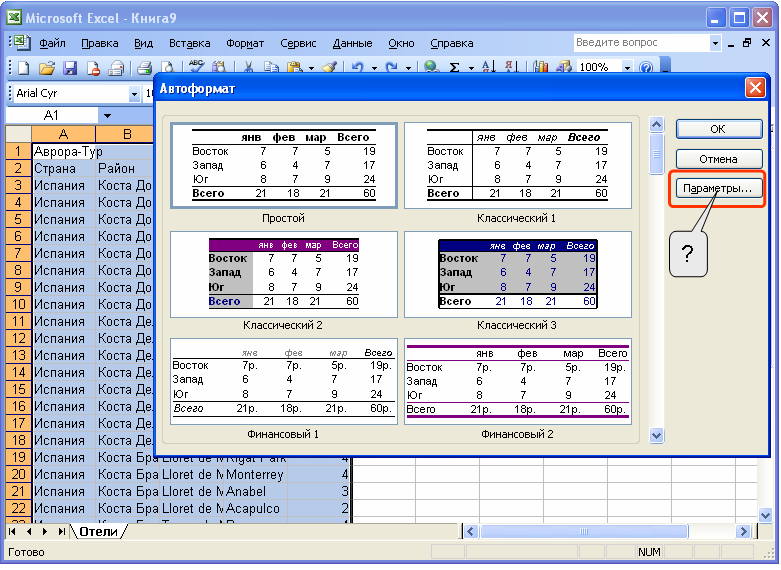Open the Окно menu
Image resolution: width=781 pixels, height=570 pixels.
[x=401, y=43]
